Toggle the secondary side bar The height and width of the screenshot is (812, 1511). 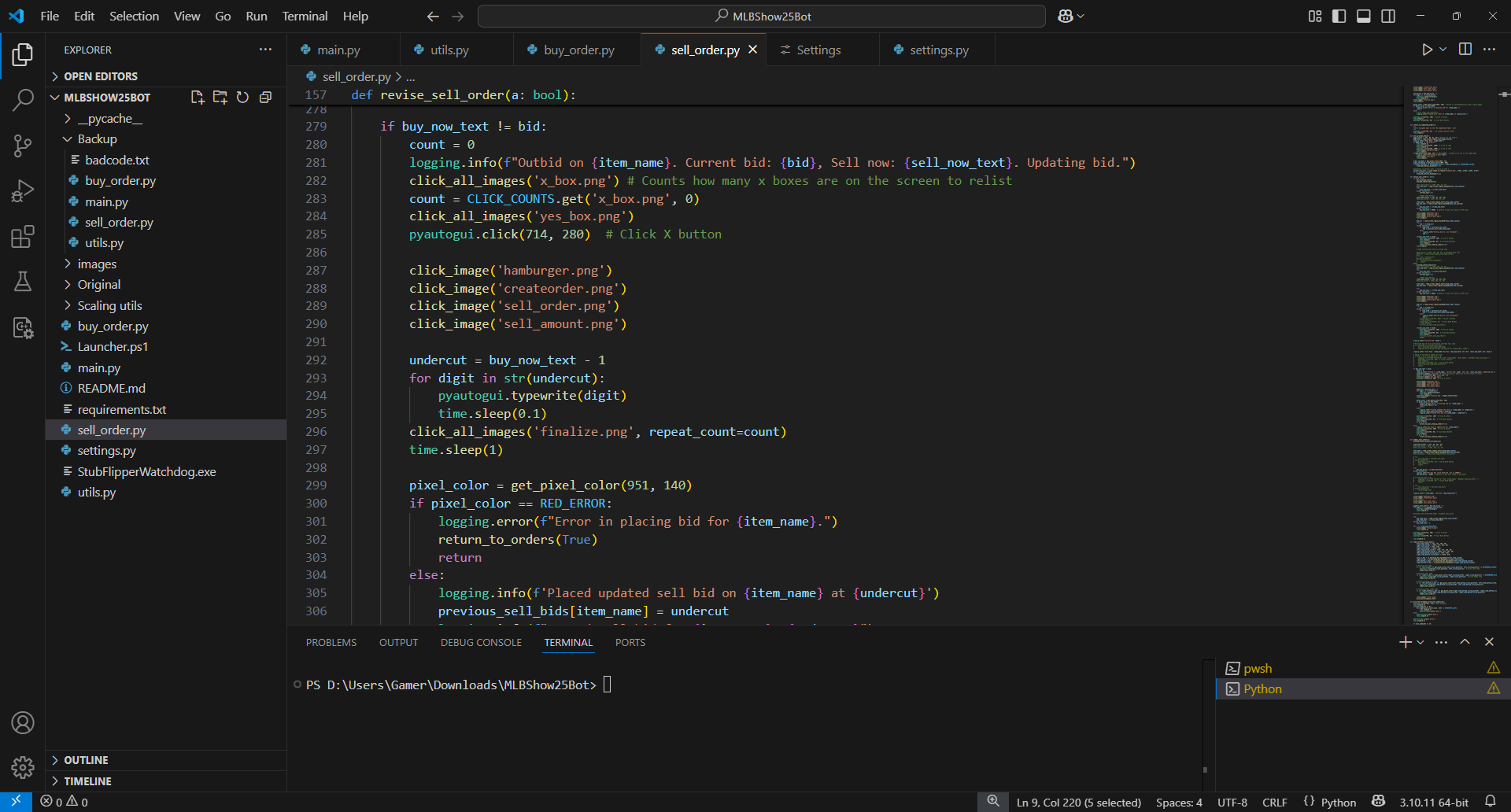pos(1389,15)
